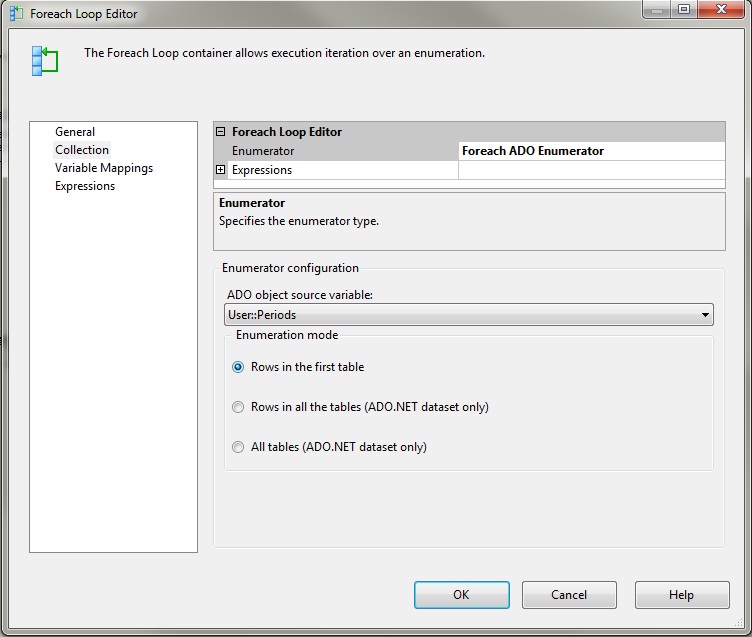Collapse the Foreach Loop Editor category
Screen dimensions: 752x637
[221, 132]
